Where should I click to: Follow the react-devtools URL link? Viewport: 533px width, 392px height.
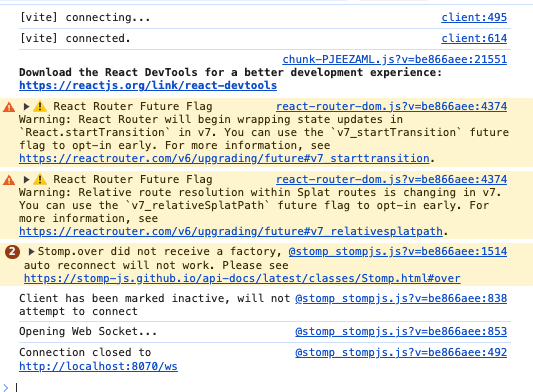[x=148, y=85]
